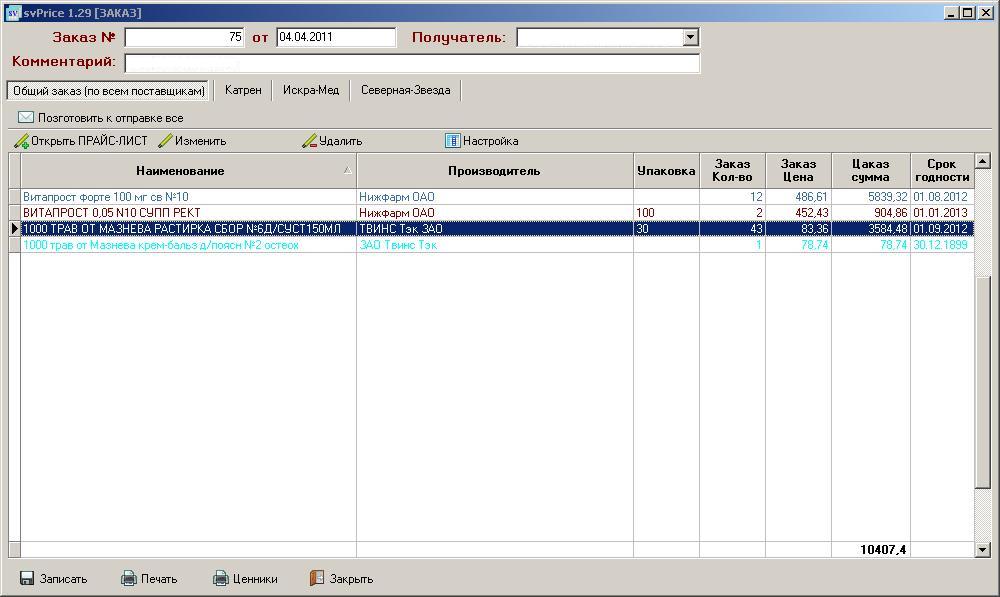Click the Удалить delete icon

point(309,141)
